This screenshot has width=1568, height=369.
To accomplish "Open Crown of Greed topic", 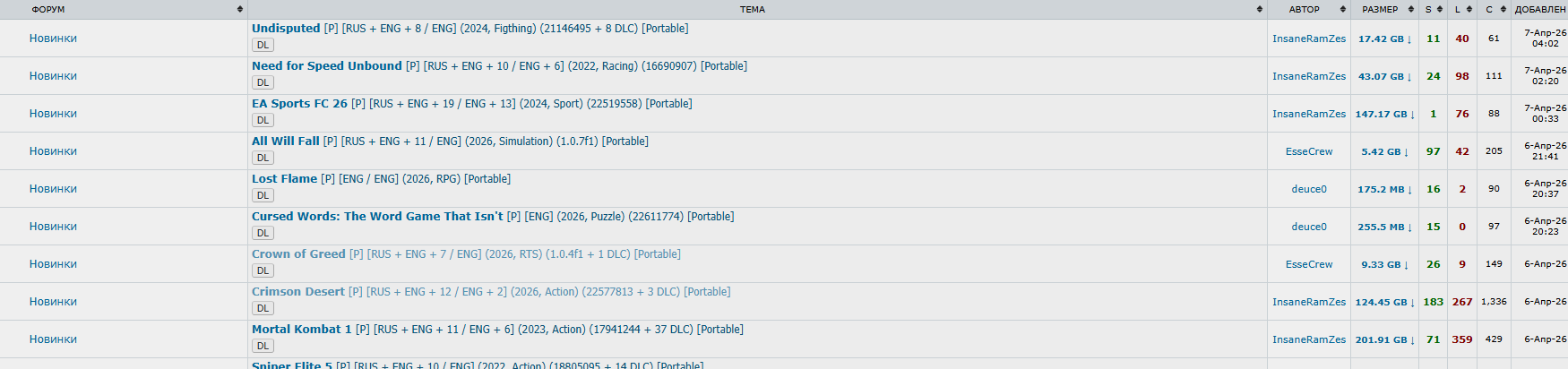I will point(298,254).
